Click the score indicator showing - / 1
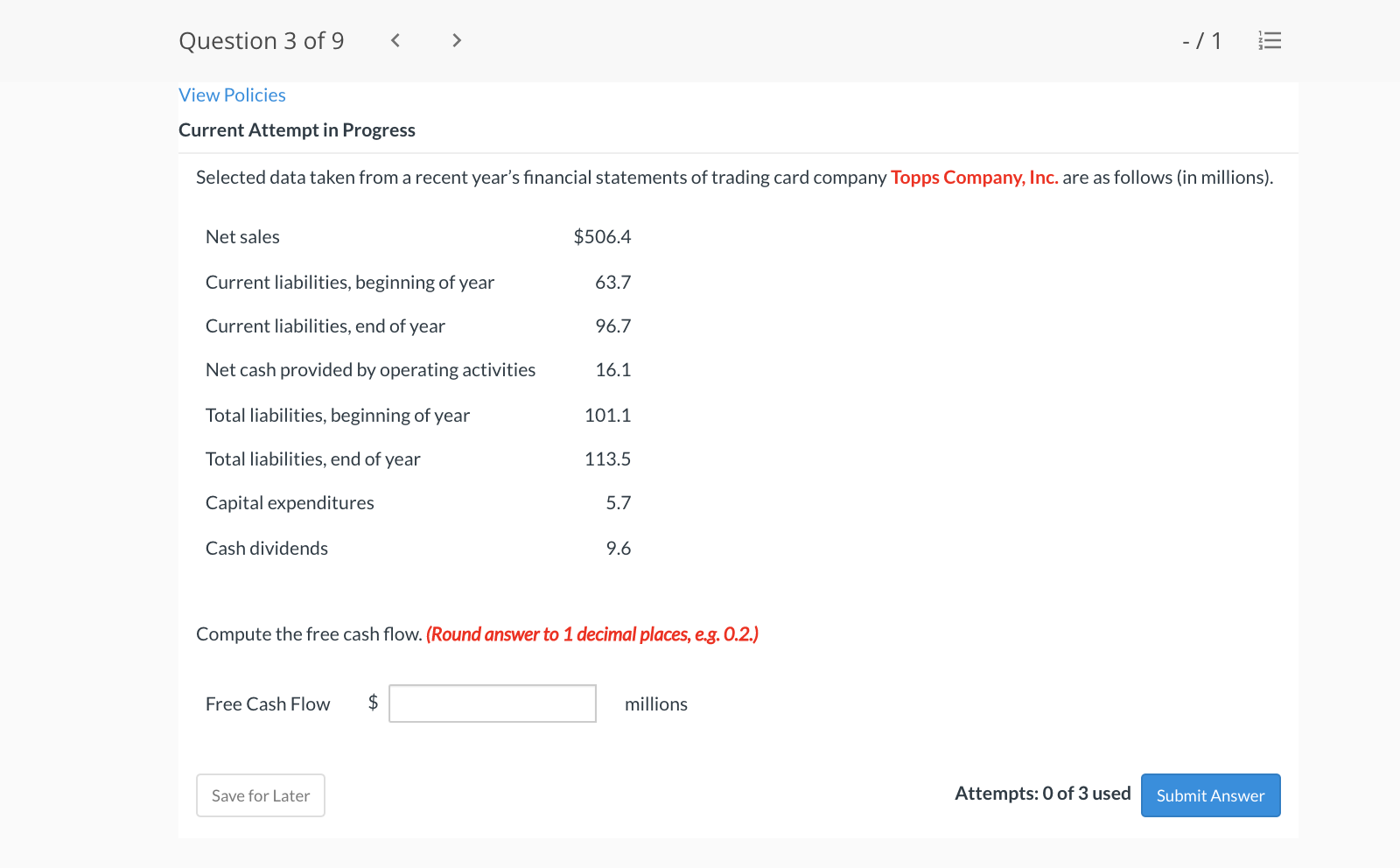The height and width of the screenshot is (868, 1400). [1200, 40]
